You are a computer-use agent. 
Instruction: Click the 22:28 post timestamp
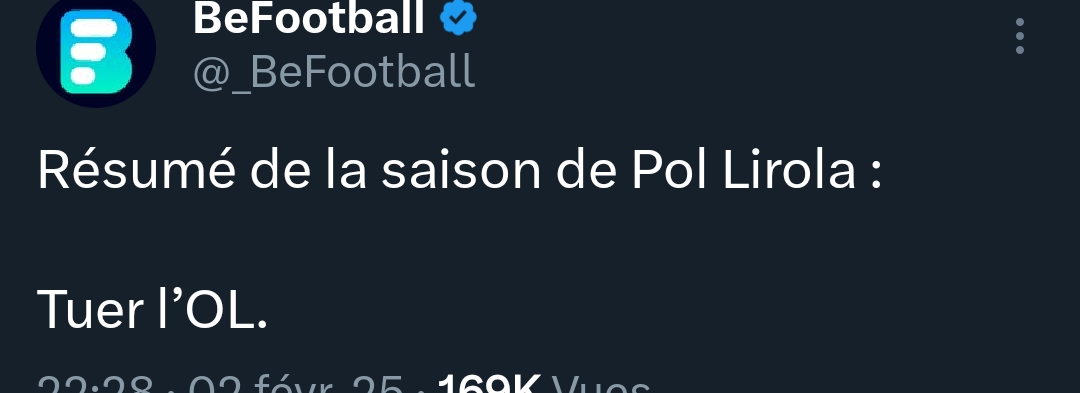pos(94,384)
